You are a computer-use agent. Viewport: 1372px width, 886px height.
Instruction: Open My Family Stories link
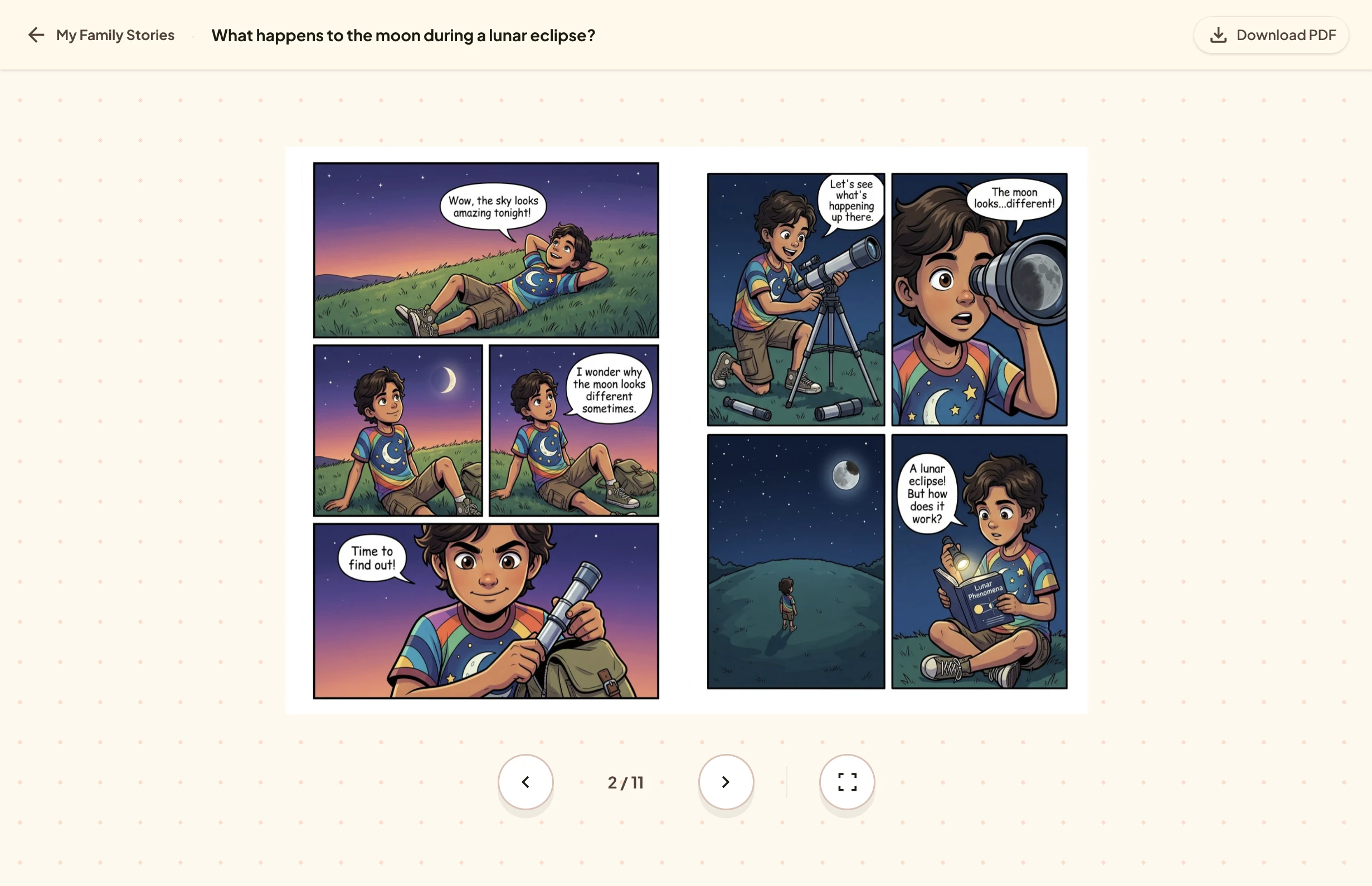coord(115,35)
